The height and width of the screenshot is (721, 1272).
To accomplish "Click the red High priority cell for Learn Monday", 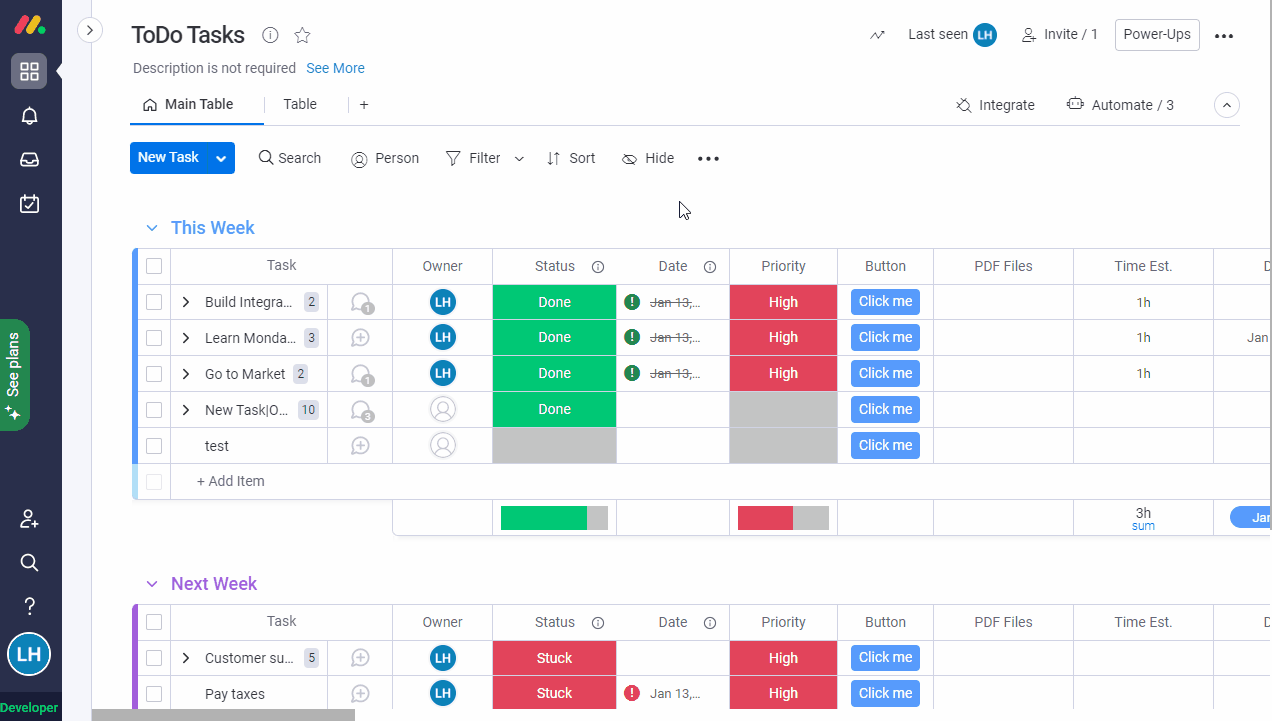I will [783, 338].
